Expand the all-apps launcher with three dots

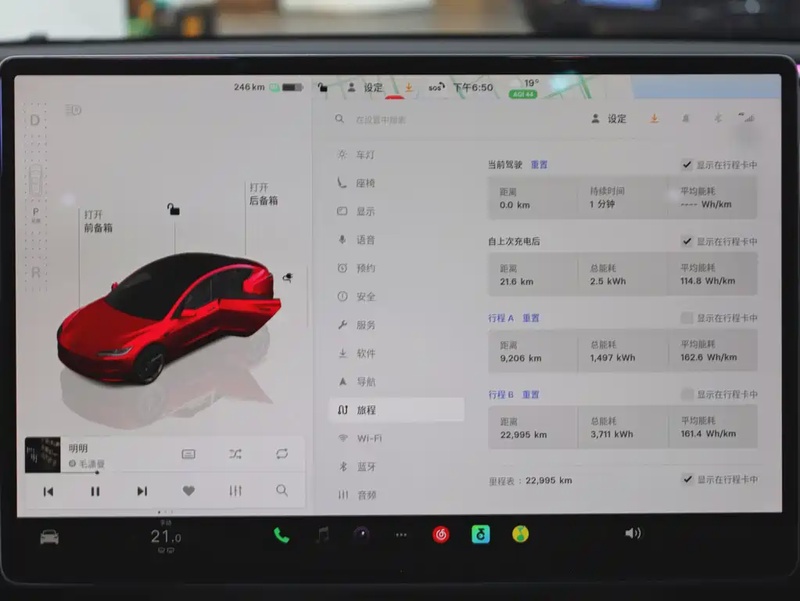click(x=401, y=535)
